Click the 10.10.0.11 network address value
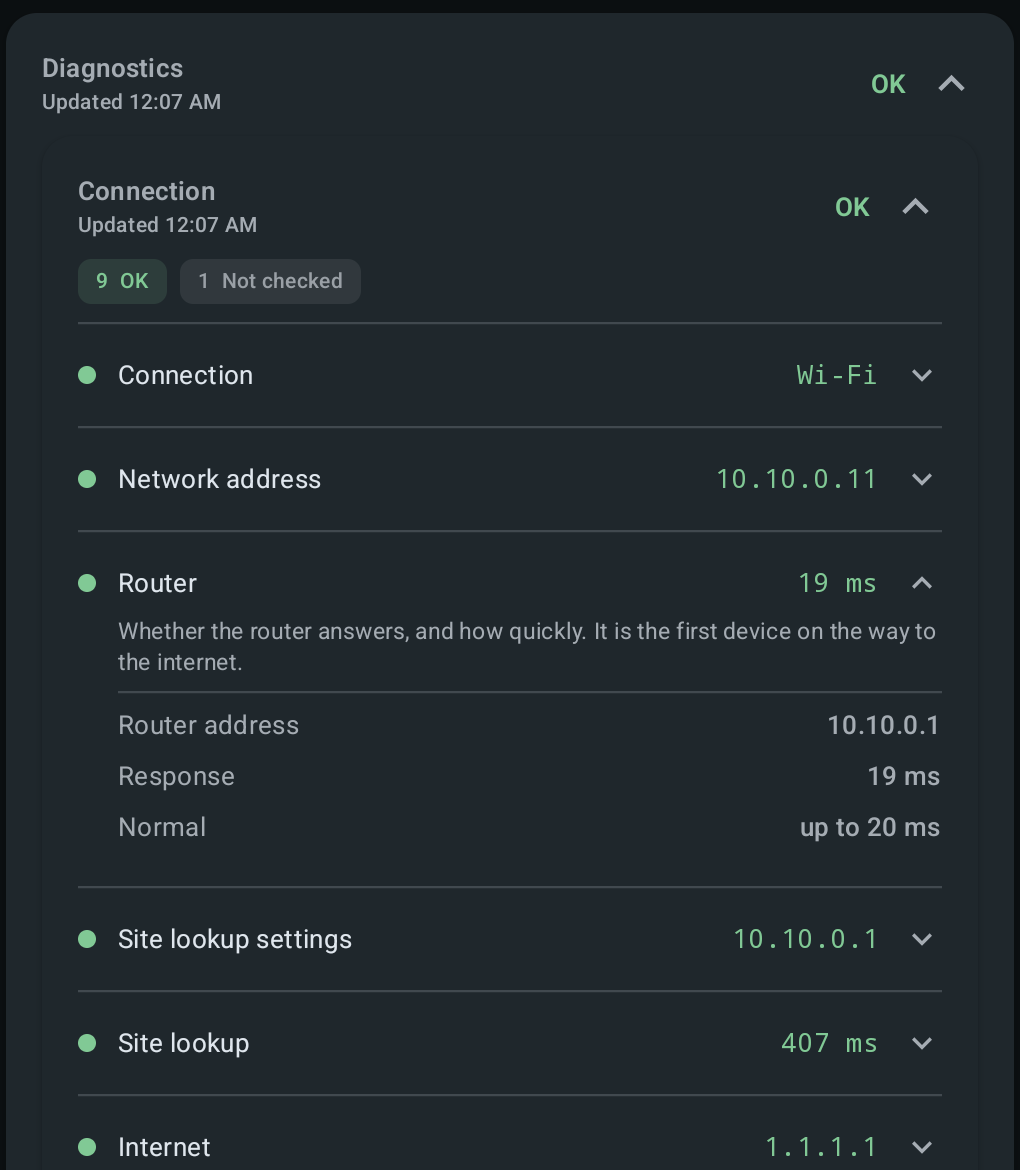Screen dimensions: 1020x1170 [796, 479]
